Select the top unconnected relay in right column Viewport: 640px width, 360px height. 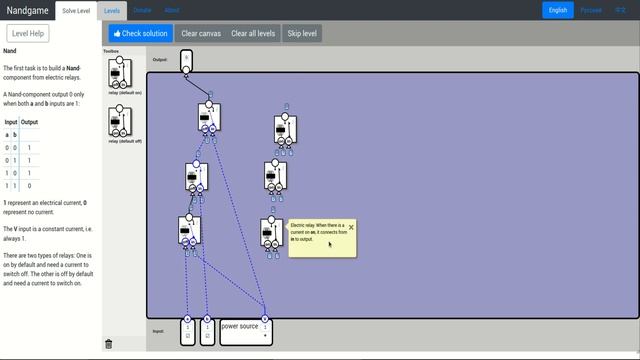(x=285, y=130)
